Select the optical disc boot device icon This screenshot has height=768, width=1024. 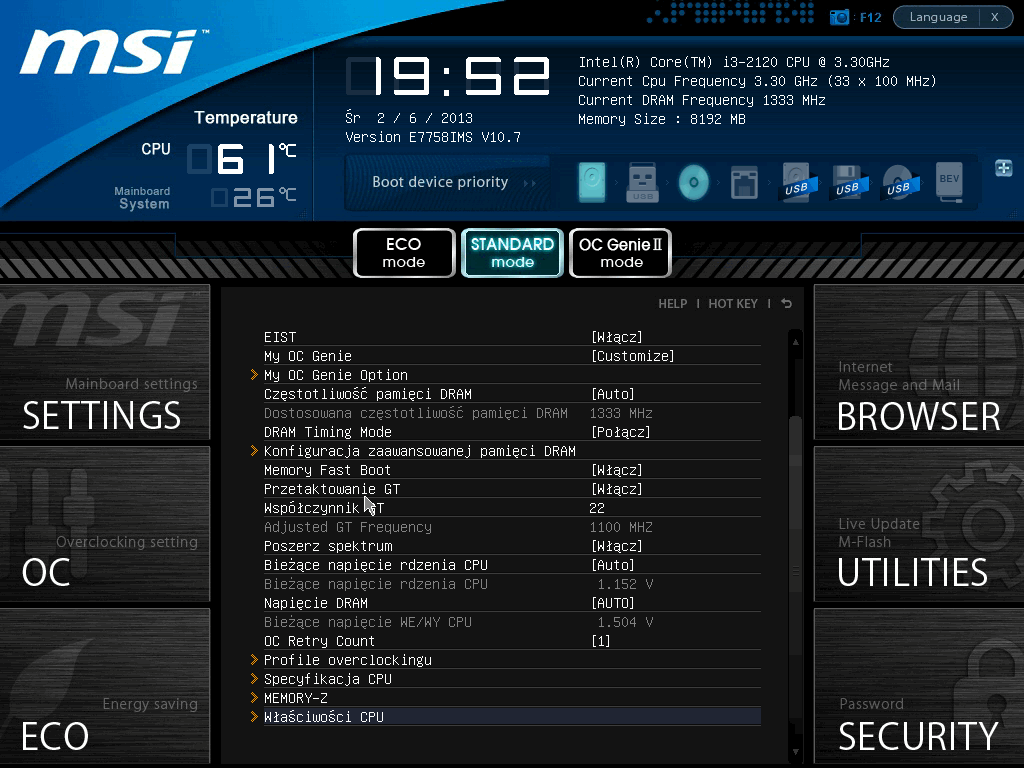(694, 182)
